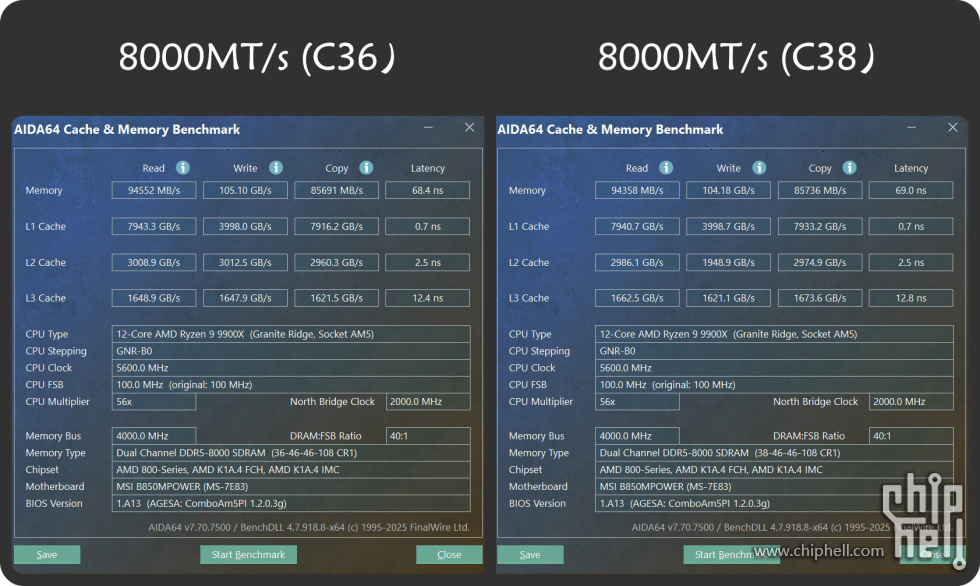Start Benchmark in the right window
This screenshot has width=980, height=586.
[731, 554]
